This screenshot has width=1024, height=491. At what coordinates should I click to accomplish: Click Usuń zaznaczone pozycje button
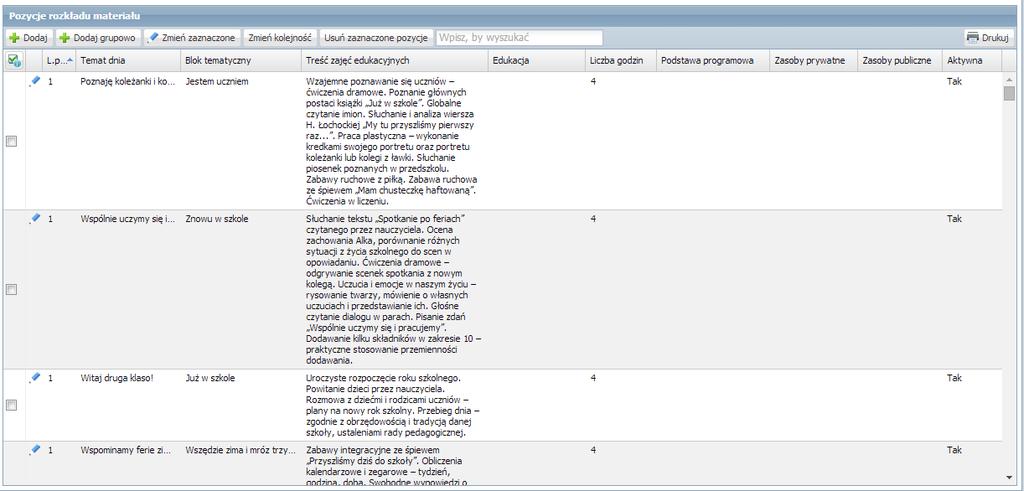376,38
